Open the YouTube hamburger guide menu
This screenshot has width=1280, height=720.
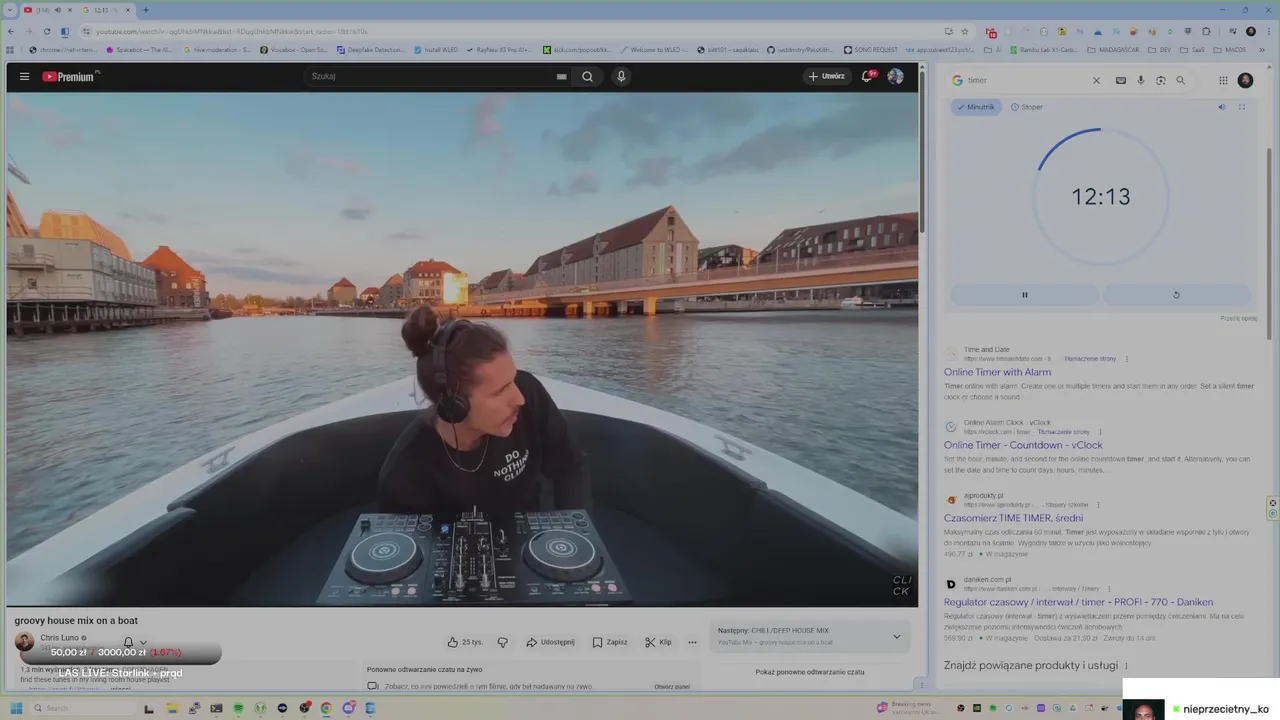pos(24,76)
